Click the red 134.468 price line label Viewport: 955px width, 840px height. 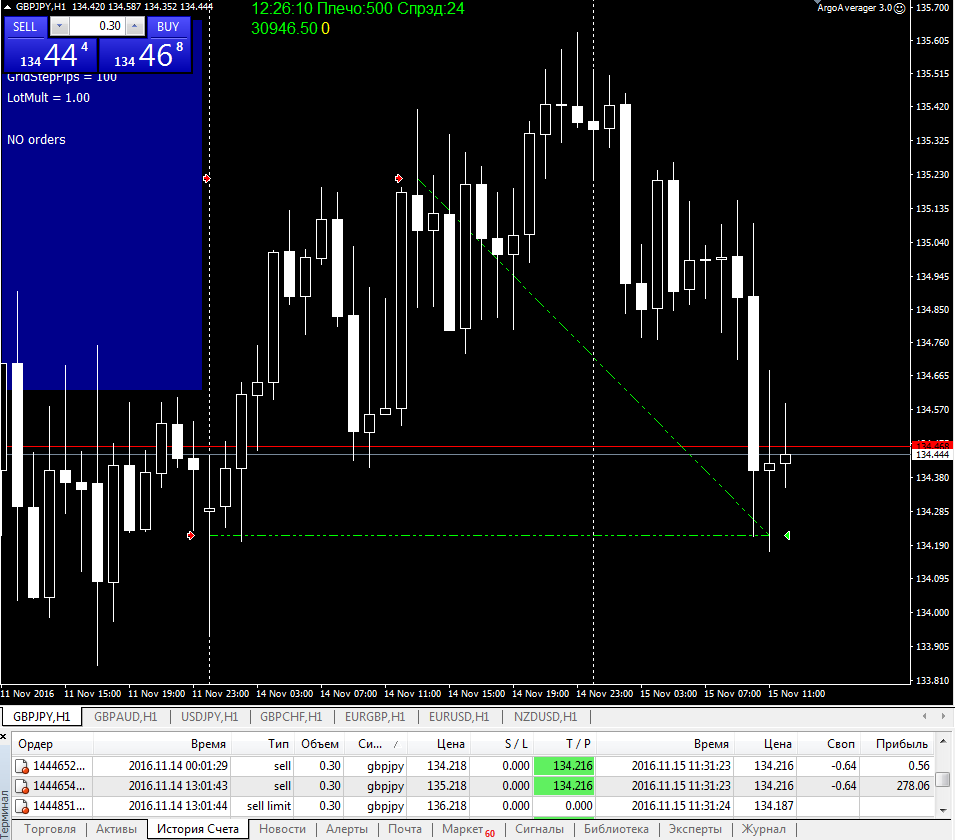coord(931,445)
